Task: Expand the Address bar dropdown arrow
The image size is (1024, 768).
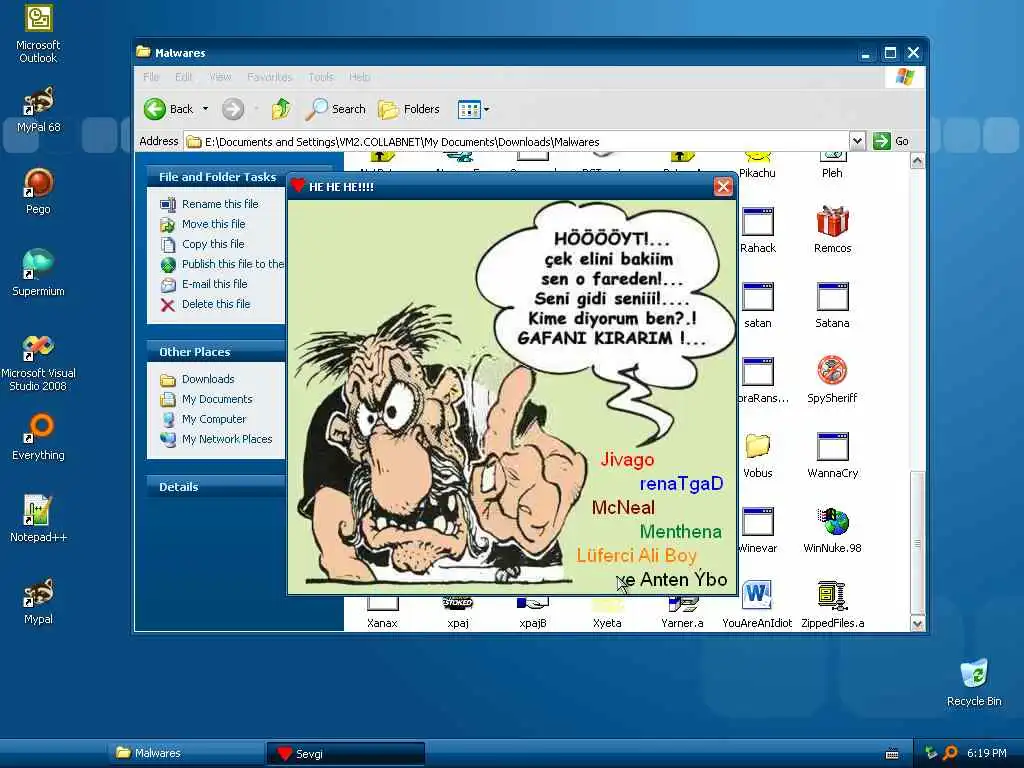Action: click(x=857, y=140)
